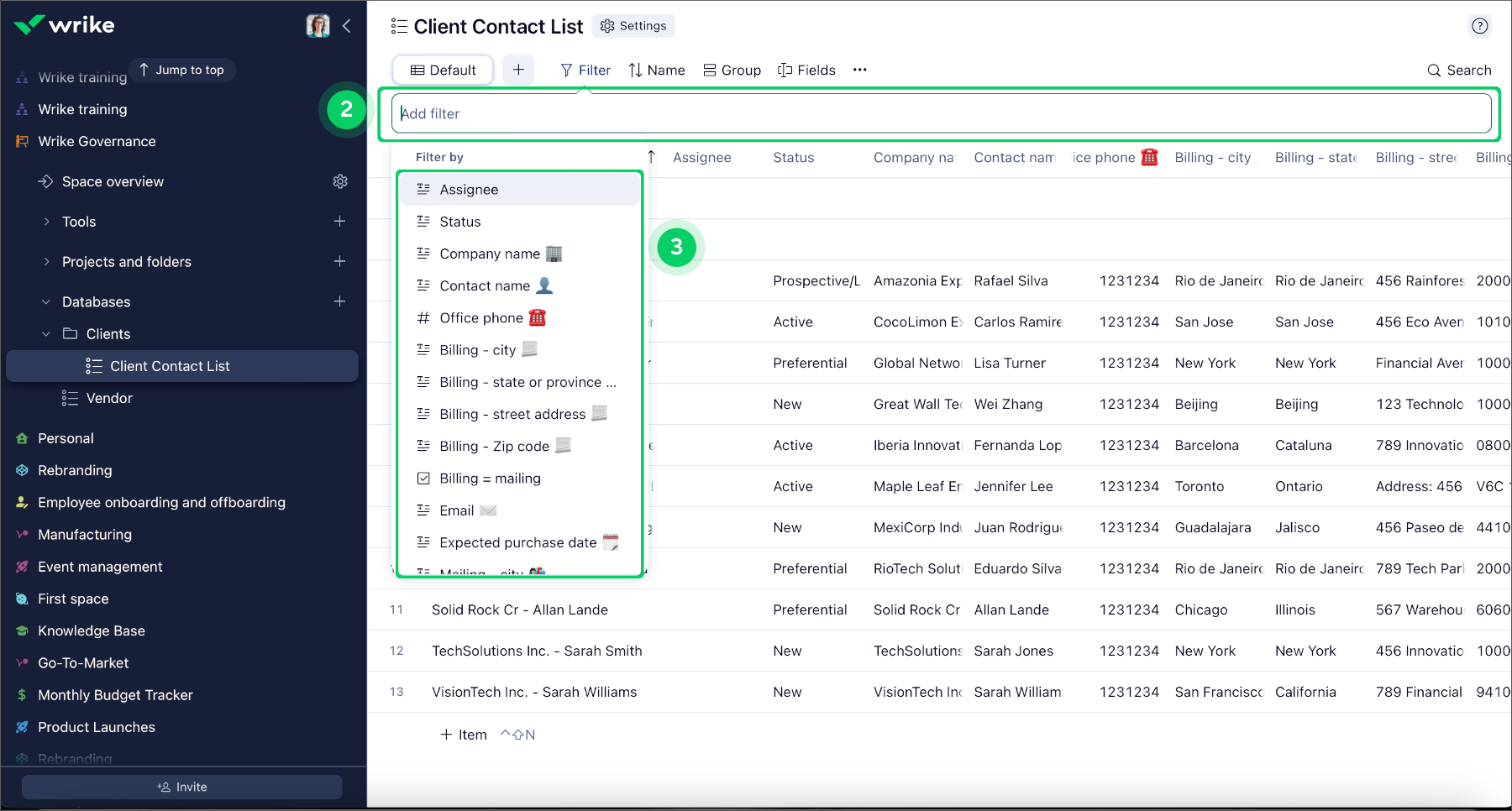Image resolution: width=1512 pixels, height=811 pixels.
Task: Collapse the Clients folder chevron
Action: 47,334
